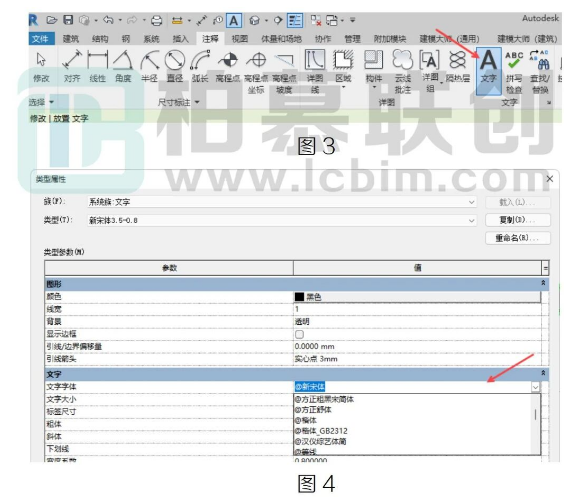This screenshot has width=564, height=497.
Task: Click the font list scrollbar thumb
Action: tap(536, 415)
